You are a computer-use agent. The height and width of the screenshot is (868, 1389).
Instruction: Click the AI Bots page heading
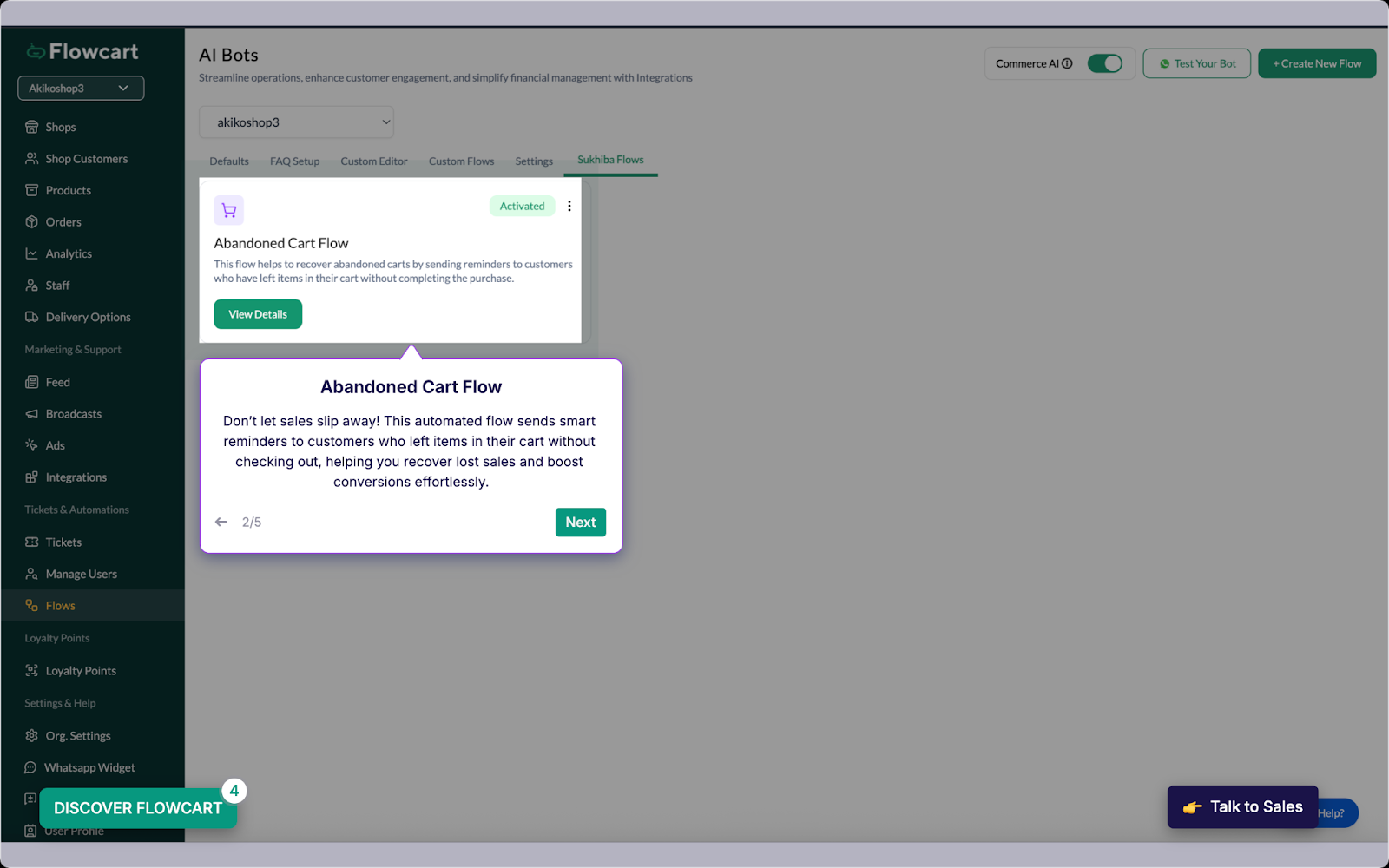tap(228, 55)
